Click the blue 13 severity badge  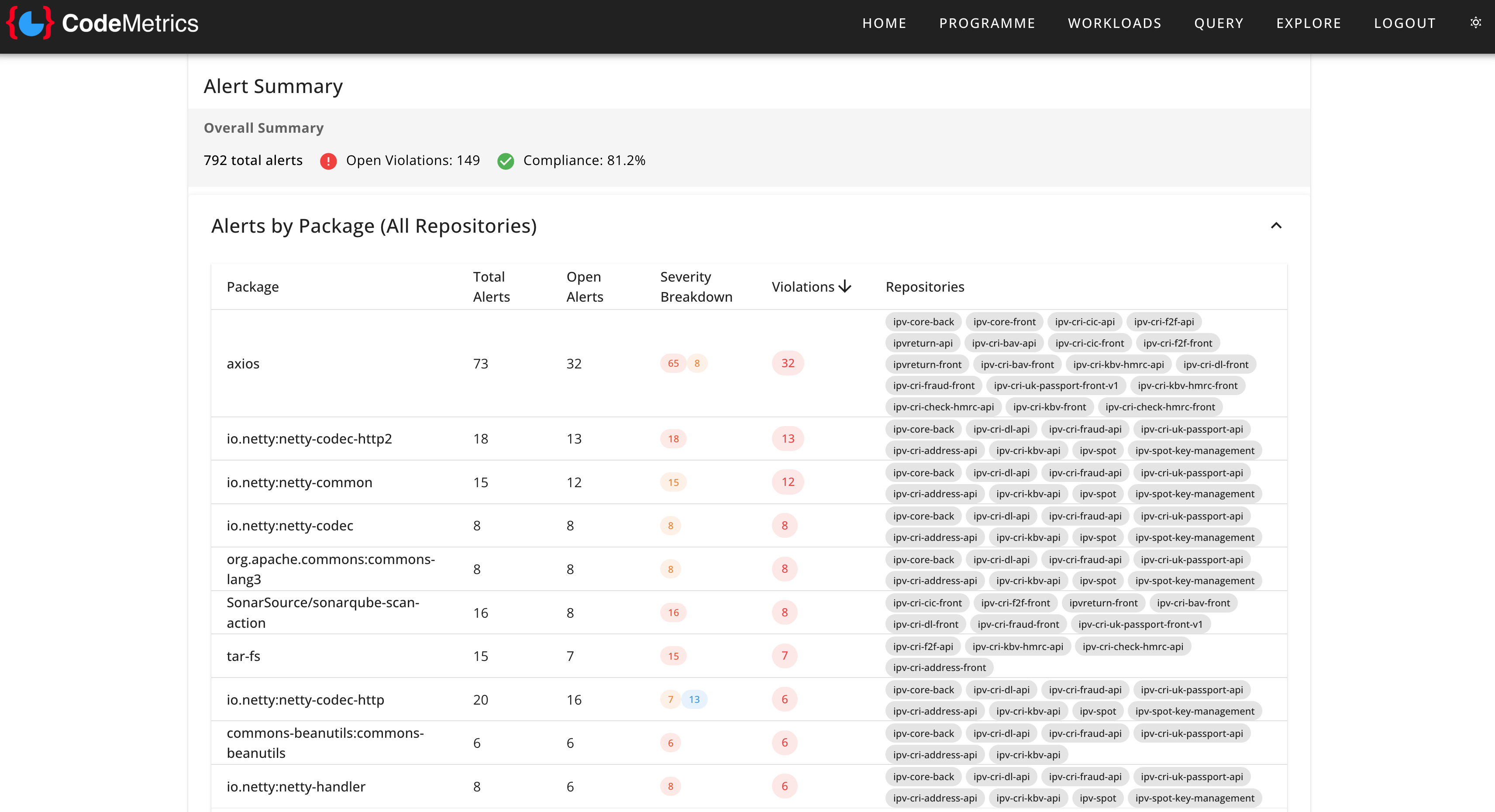694,699
